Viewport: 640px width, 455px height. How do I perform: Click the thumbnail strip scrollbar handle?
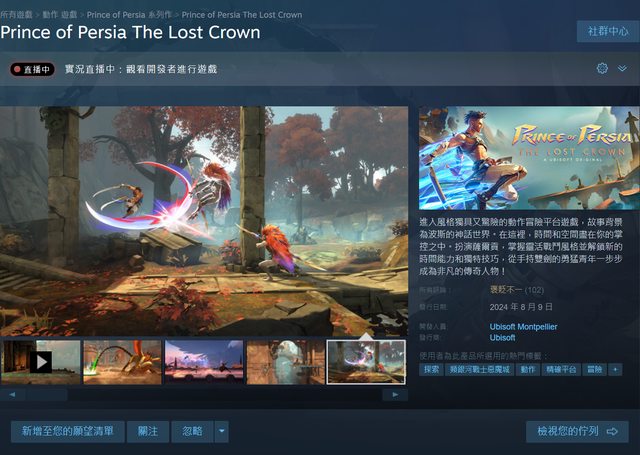click(x=47, y=395)
